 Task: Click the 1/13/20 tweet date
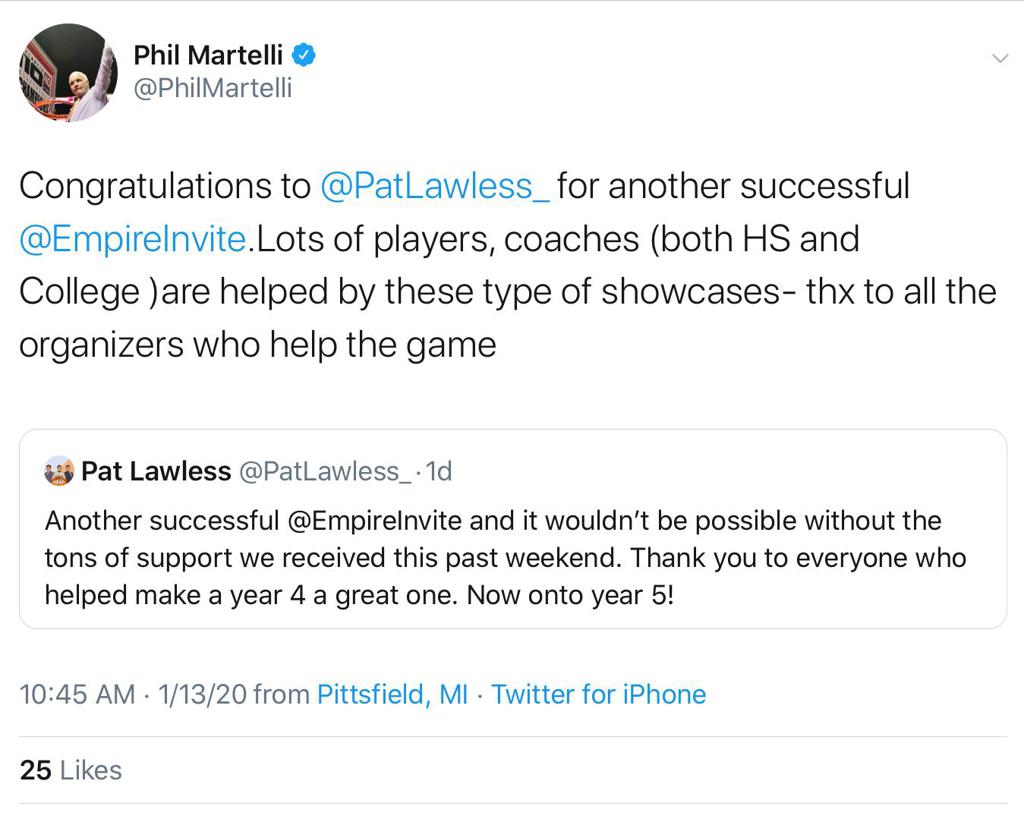(x=199, y=694)
